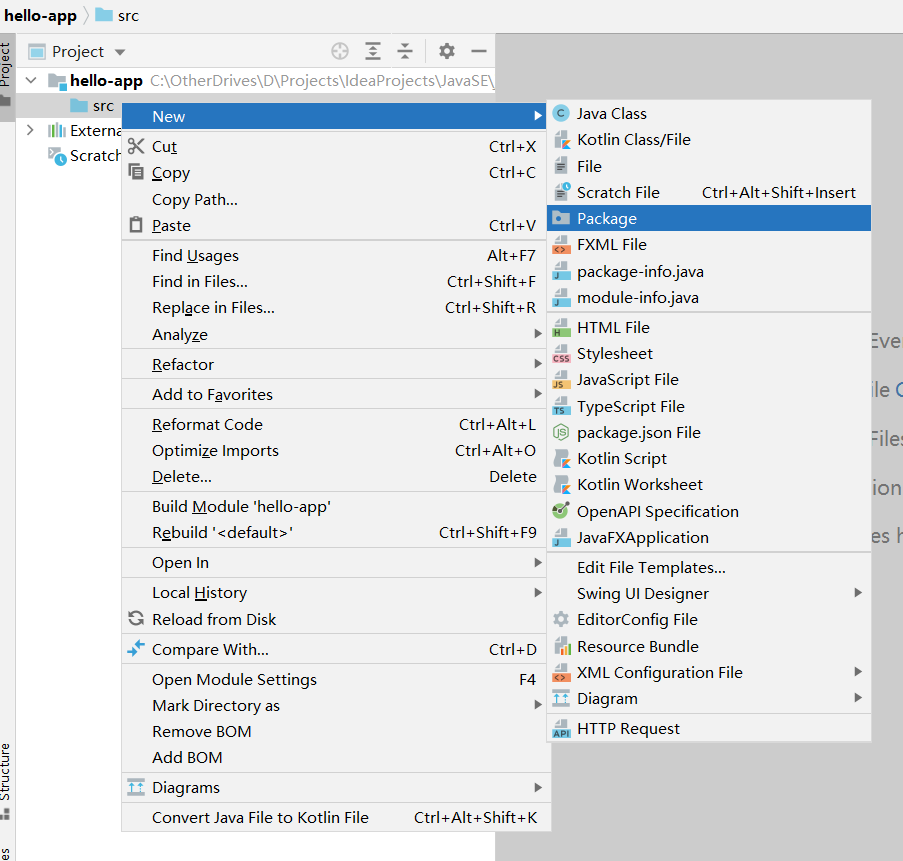This screenshot has height=861, width=903.
Task: Expand the External Libraries node
Action: (x=31, y=130)
